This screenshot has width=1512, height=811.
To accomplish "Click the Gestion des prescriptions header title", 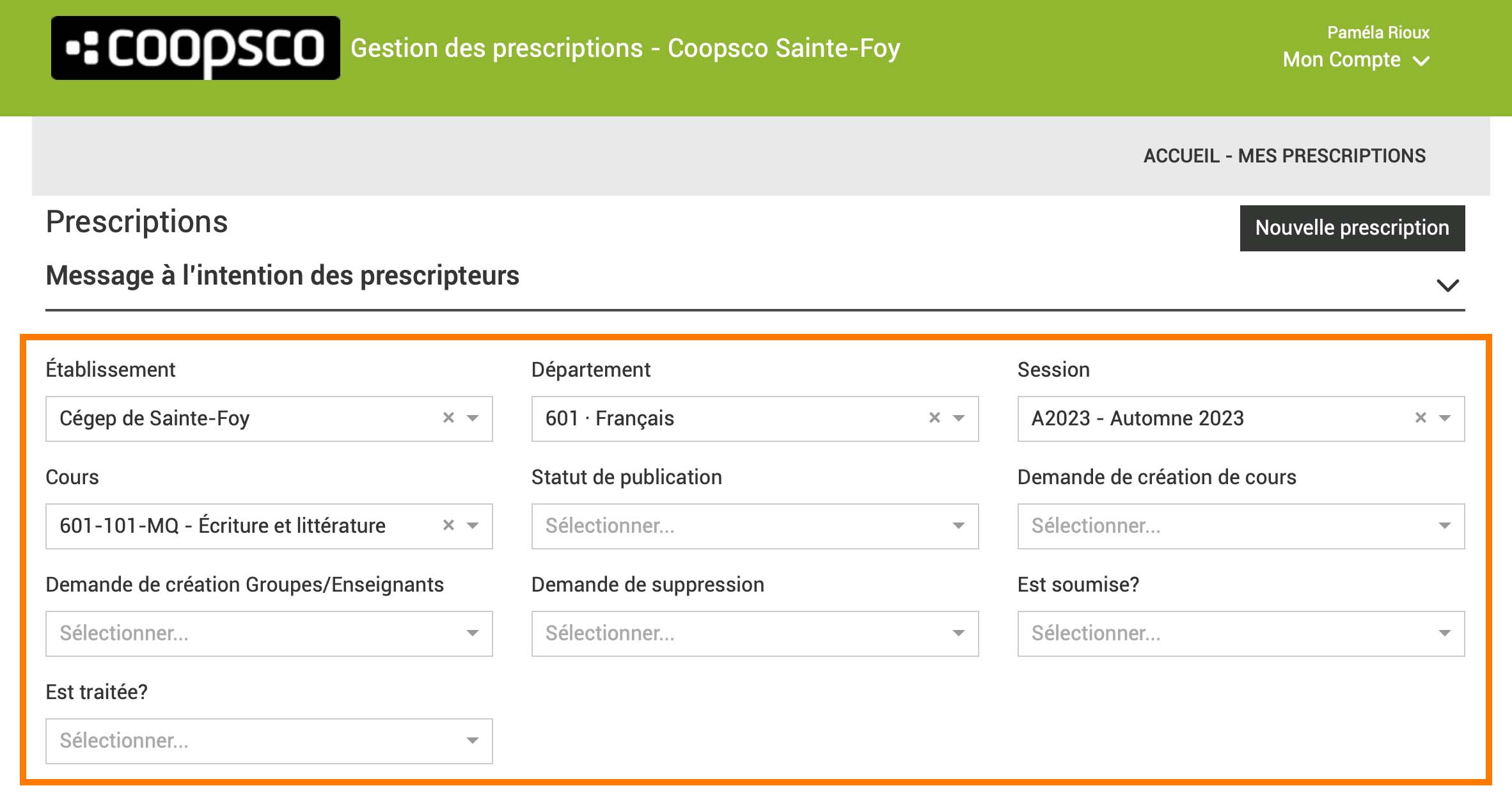I will tap(625, 49).
